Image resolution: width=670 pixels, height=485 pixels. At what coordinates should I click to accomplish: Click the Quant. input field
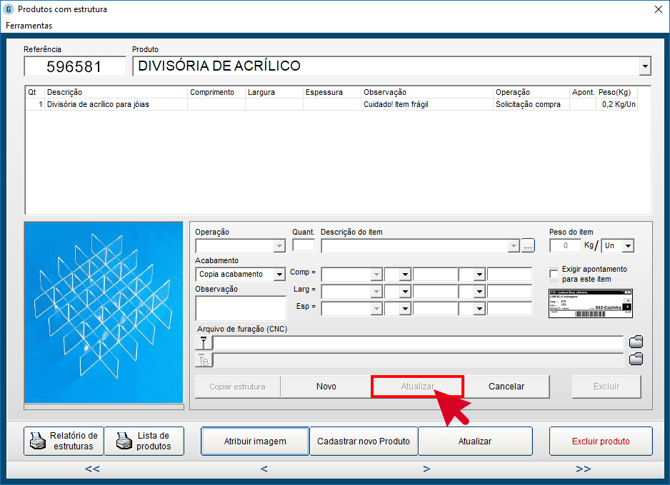tap(303, 245)
